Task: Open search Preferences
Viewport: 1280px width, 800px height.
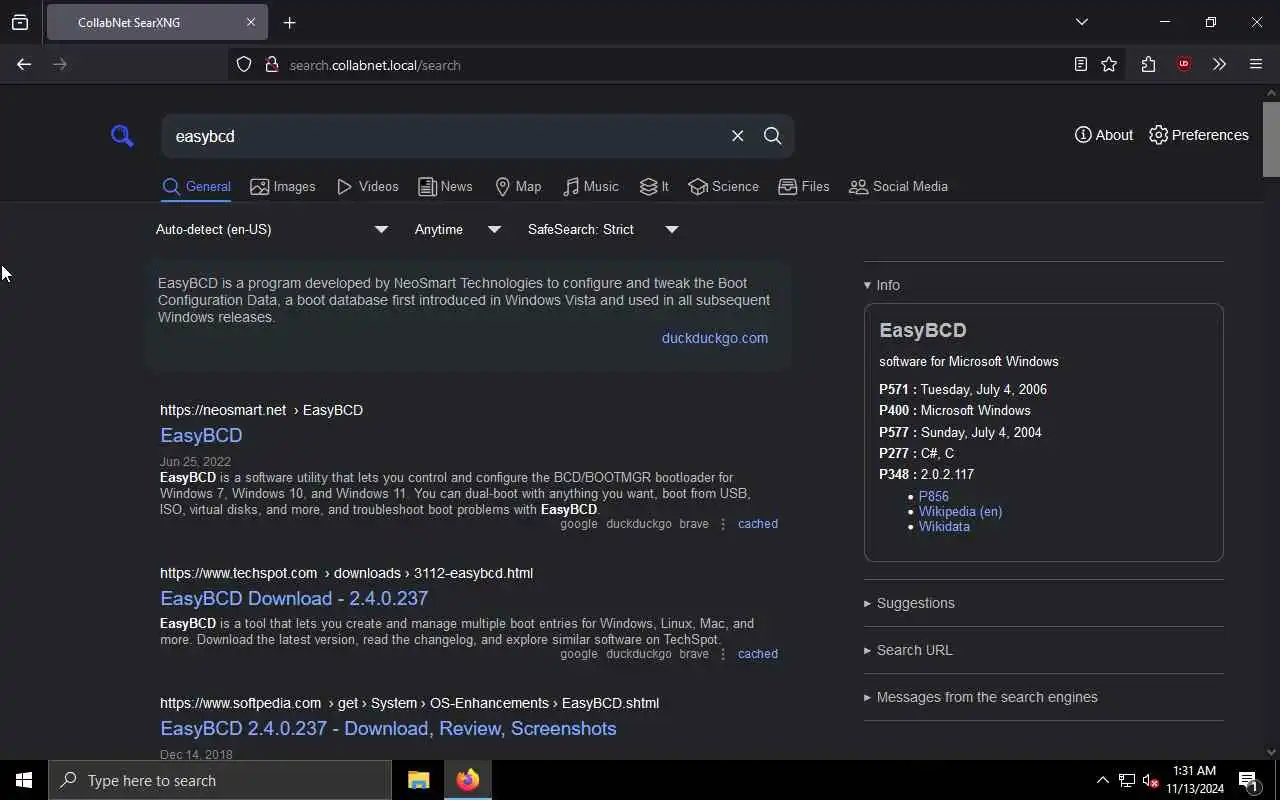Action: pyautogui.click(x=1199, y=135)
